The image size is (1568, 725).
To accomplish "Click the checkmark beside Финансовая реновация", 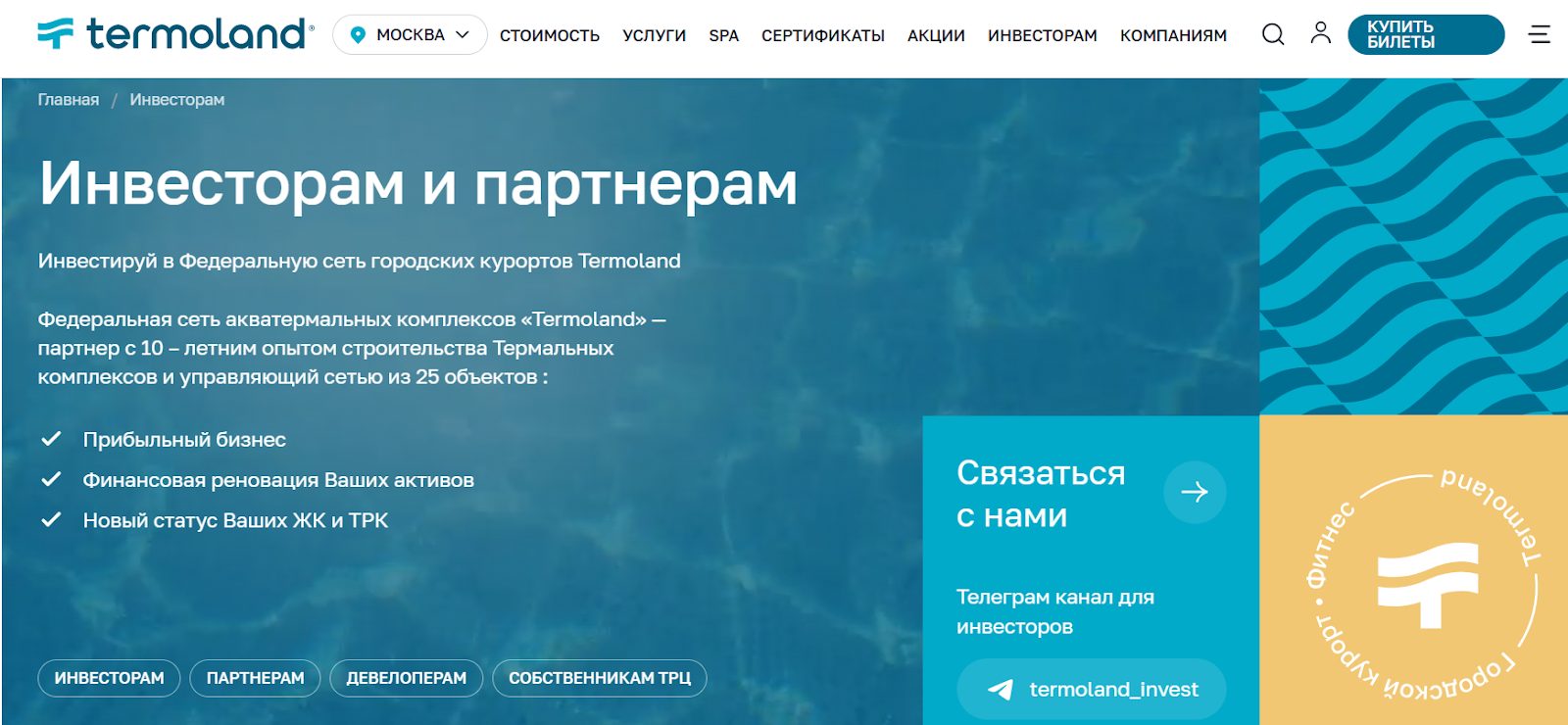I will [51, 479].
